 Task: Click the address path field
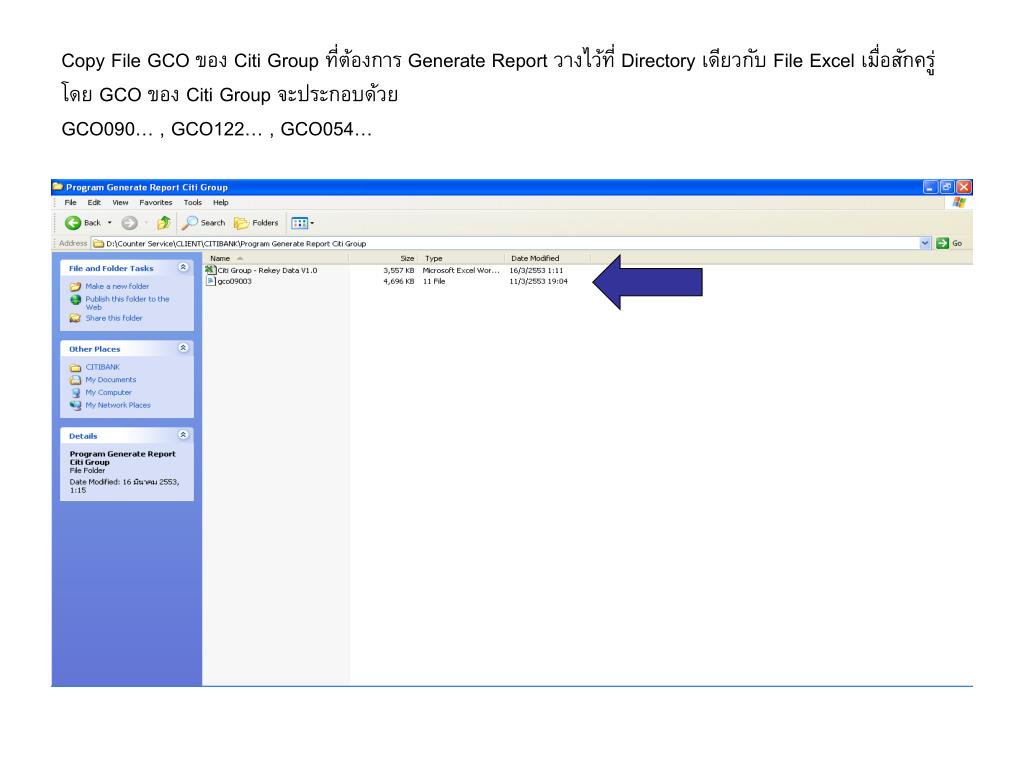tap(512, 244)
